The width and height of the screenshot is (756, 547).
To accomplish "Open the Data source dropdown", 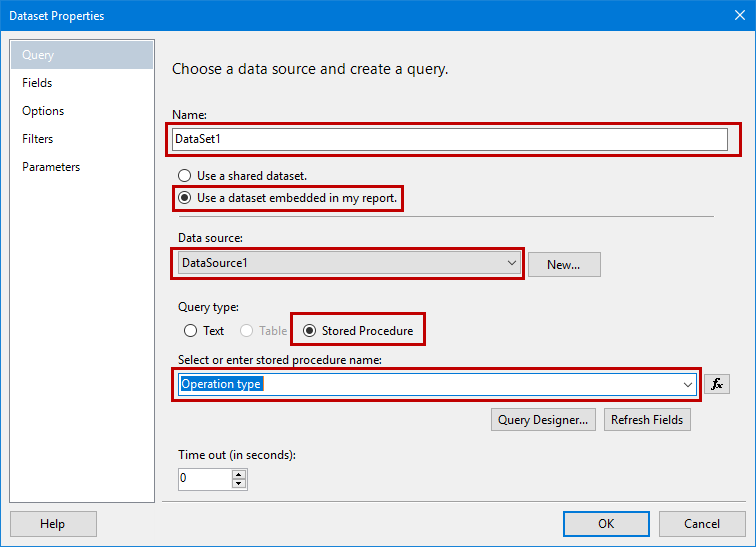I will (512, 264).
